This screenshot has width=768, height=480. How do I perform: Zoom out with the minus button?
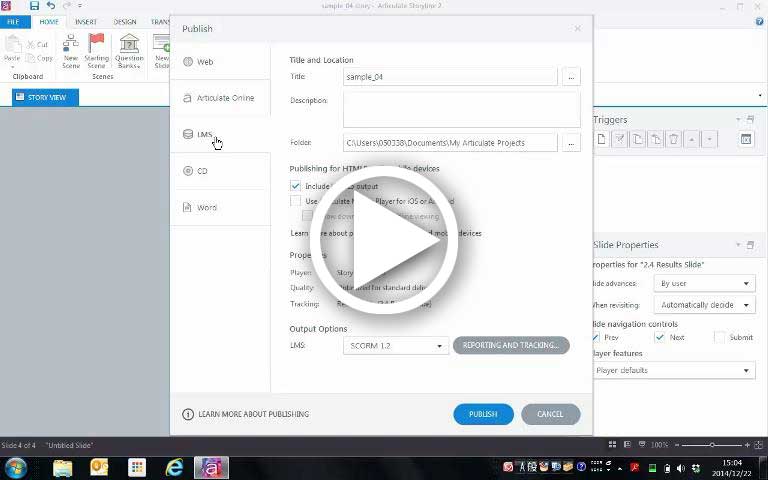click(677, 445)
